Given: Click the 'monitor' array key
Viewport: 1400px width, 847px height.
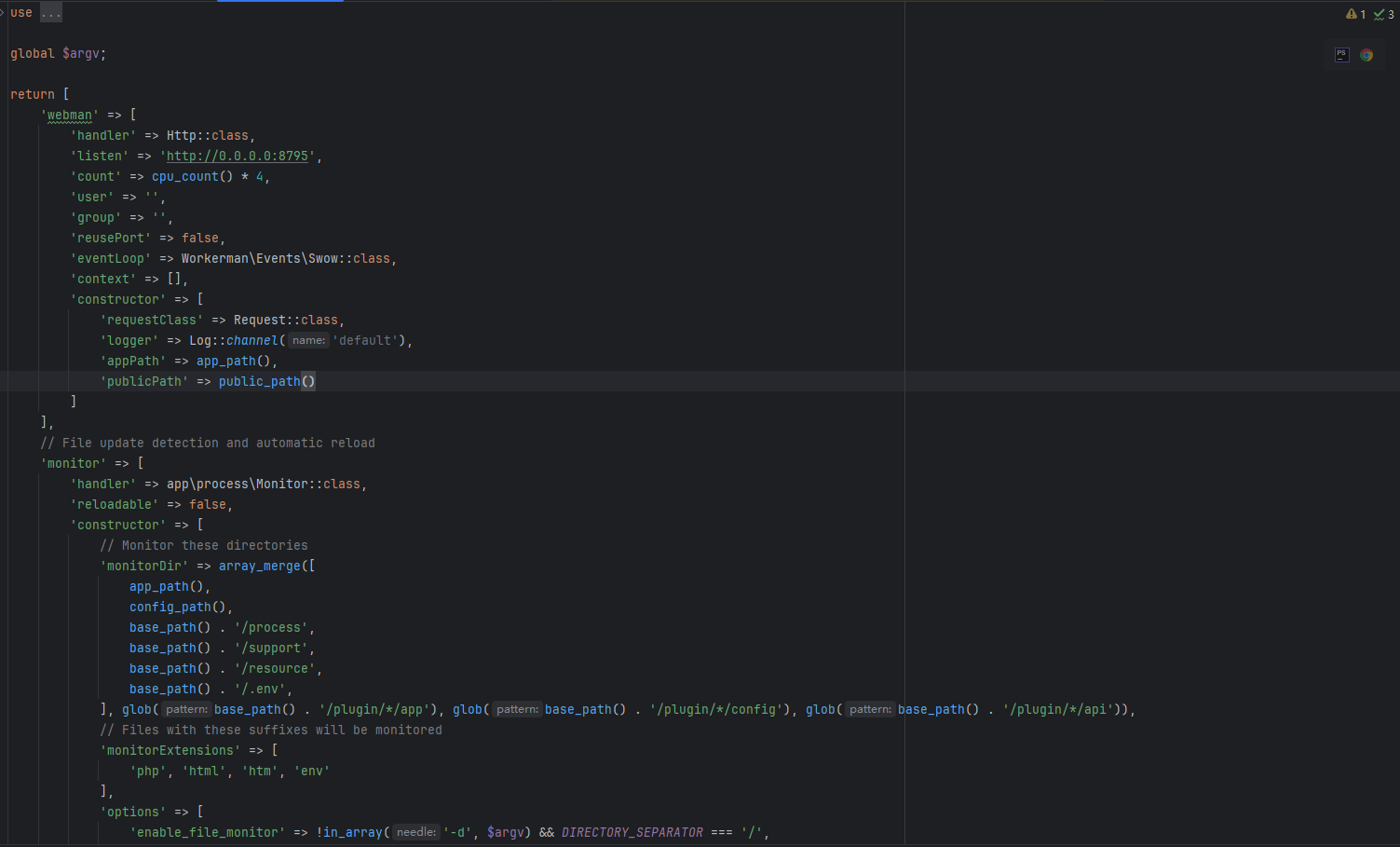Looking at the screenshot, I should click(74, 463).
